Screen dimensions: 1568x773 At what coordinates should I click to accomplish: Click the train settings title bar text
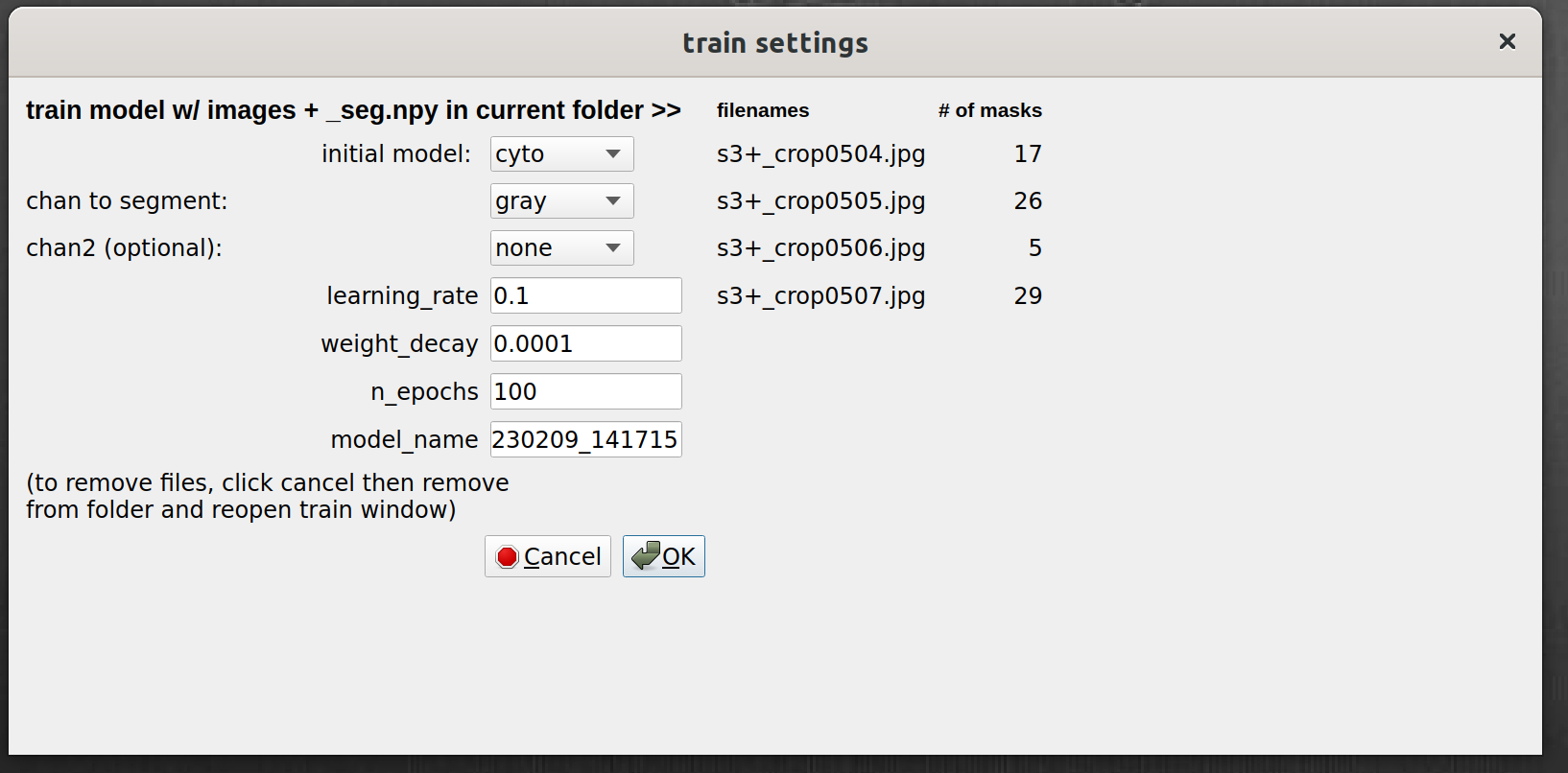point(775,42)
